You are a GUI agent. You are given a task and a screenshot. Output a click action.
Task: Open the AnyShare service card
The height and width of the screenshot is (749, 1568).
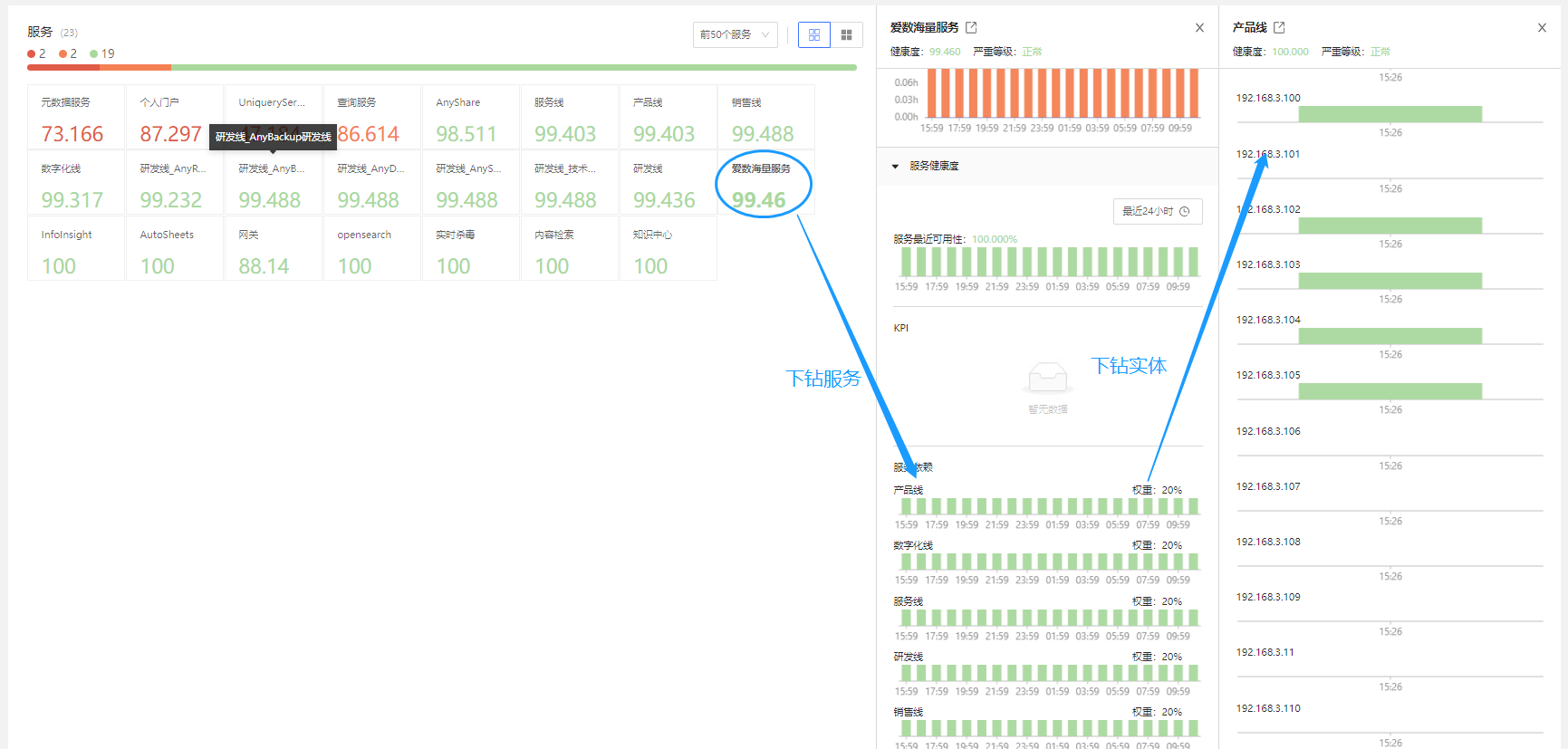(471, 117)
